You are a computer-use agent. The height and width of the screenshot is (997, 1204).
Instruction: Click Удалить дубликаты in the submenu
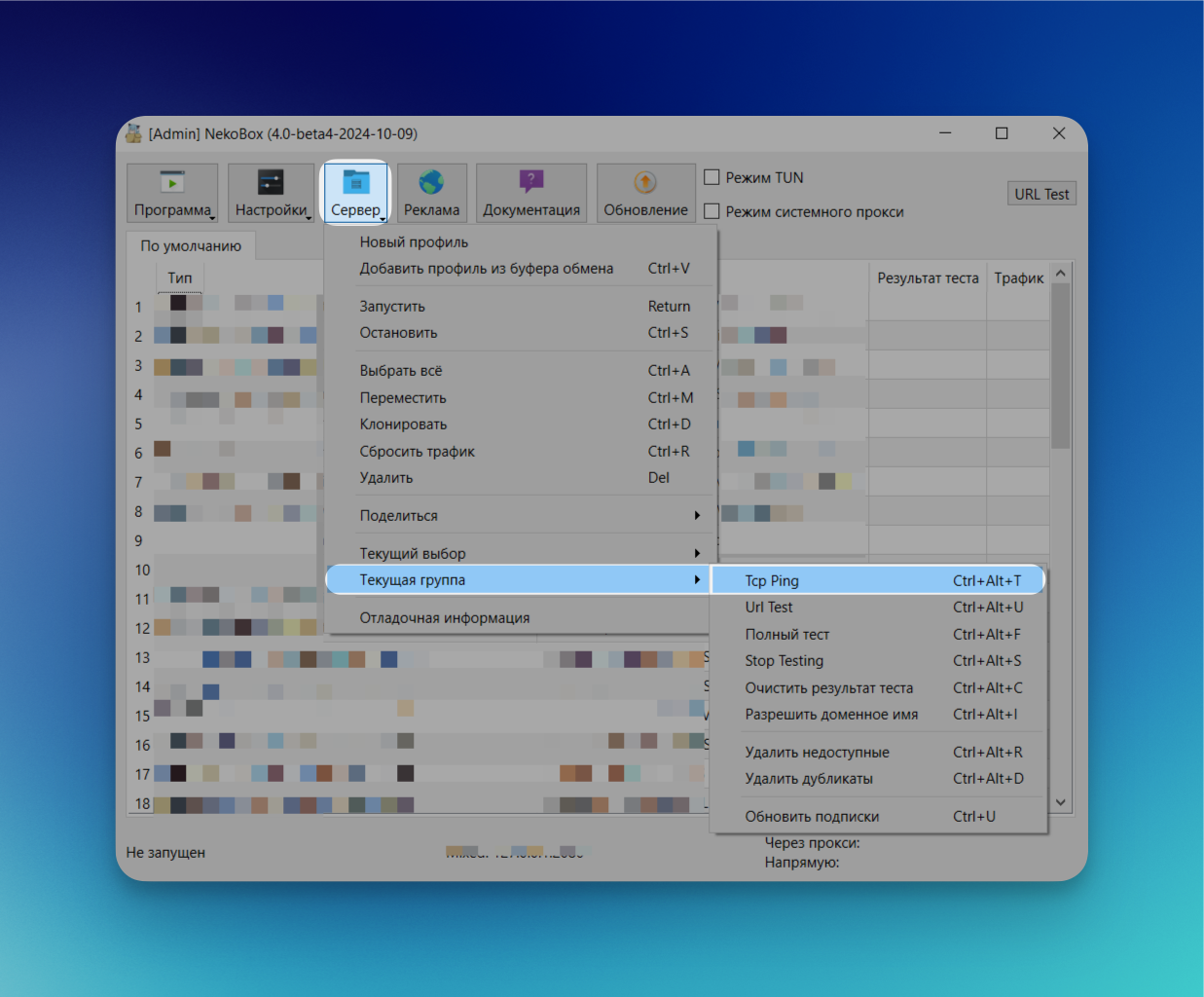pyautogui.click(x=879, y=779)
